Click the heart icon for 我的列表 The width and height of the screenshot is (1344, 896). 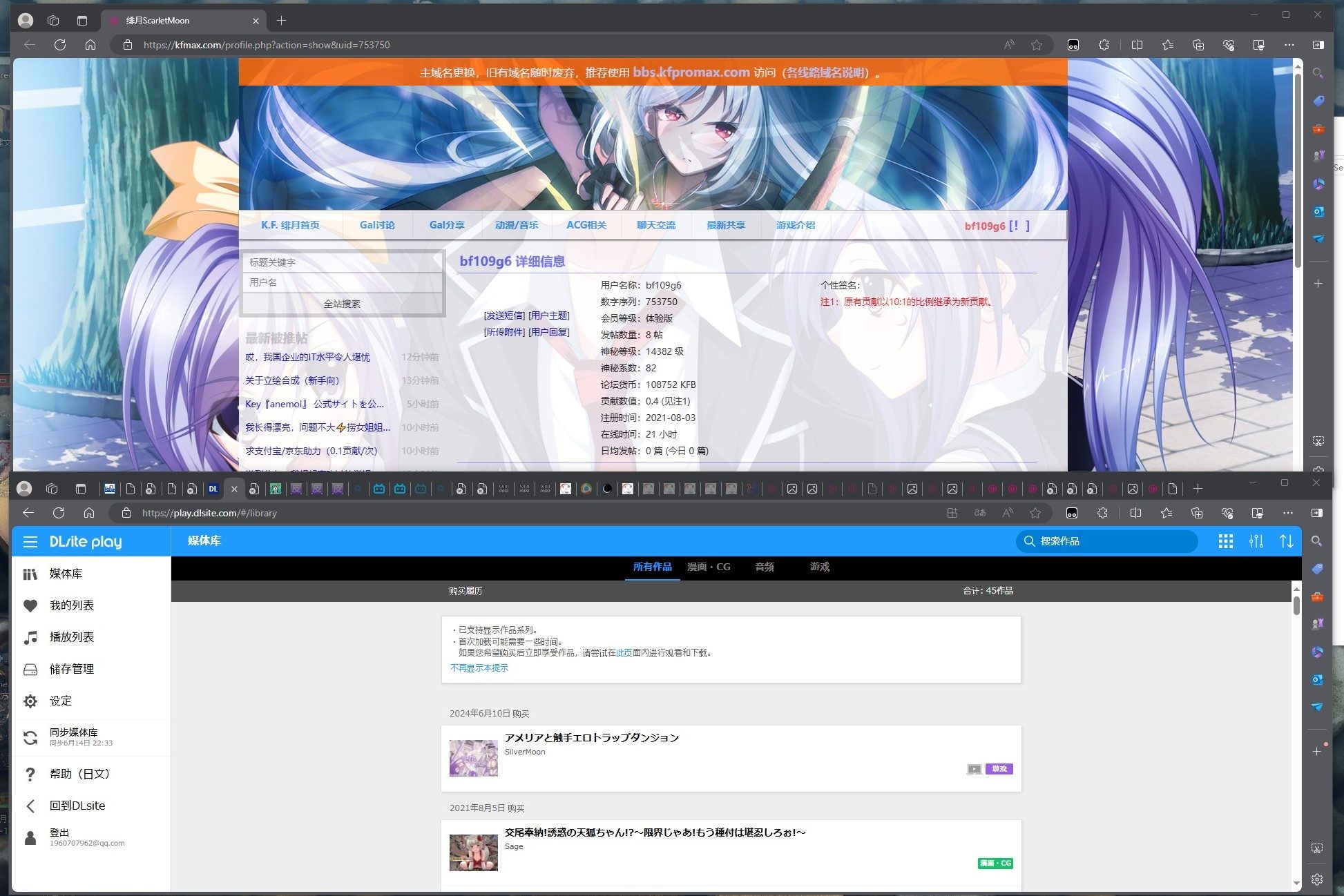(x=30, y=605)
